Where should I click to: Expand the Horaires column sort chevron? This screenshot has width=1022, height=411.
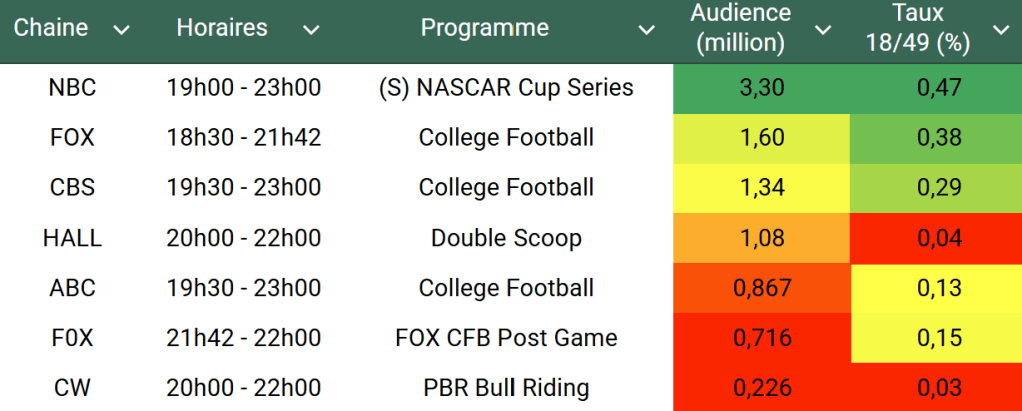pyautogui.click(x=311, y=31)
